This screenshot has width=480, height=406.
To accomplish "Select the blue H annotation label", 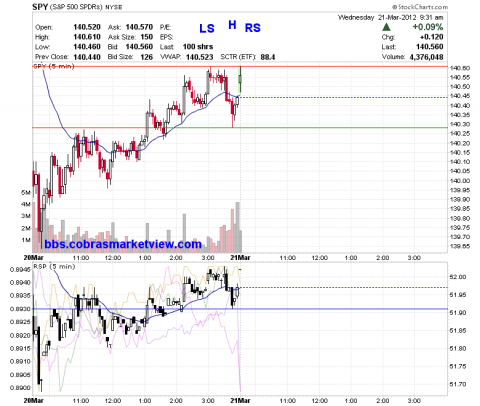I will pos(232,25).
